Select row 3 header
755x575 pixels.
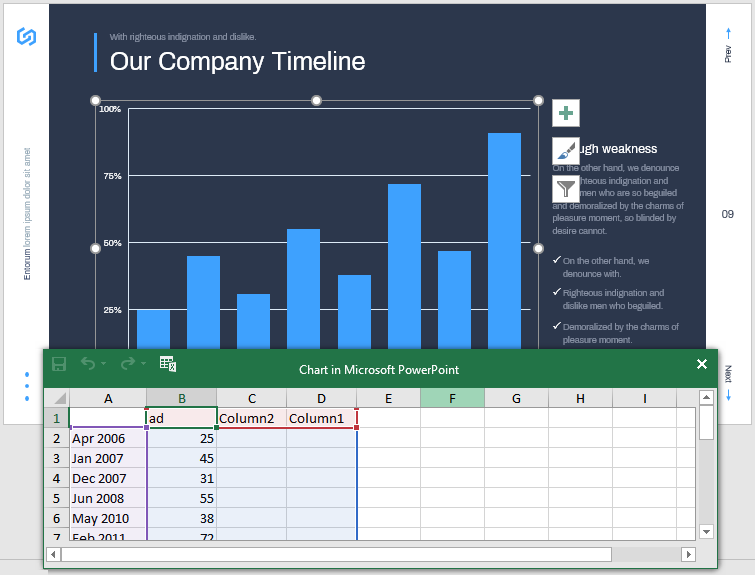click(57, 458)
